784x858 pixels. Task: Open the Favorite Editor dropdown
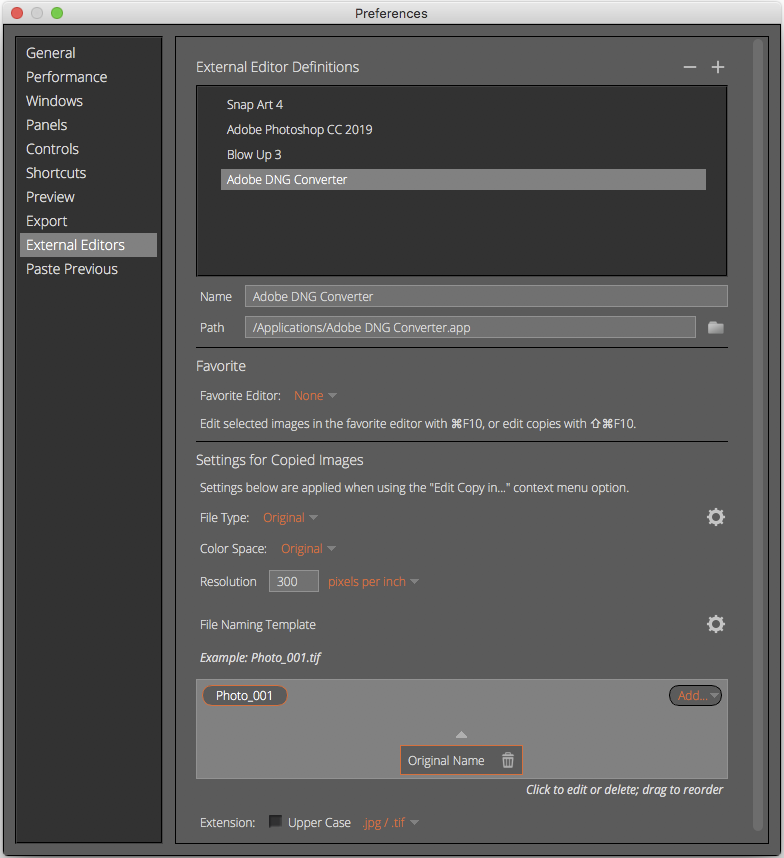click(x=315, y=396)
